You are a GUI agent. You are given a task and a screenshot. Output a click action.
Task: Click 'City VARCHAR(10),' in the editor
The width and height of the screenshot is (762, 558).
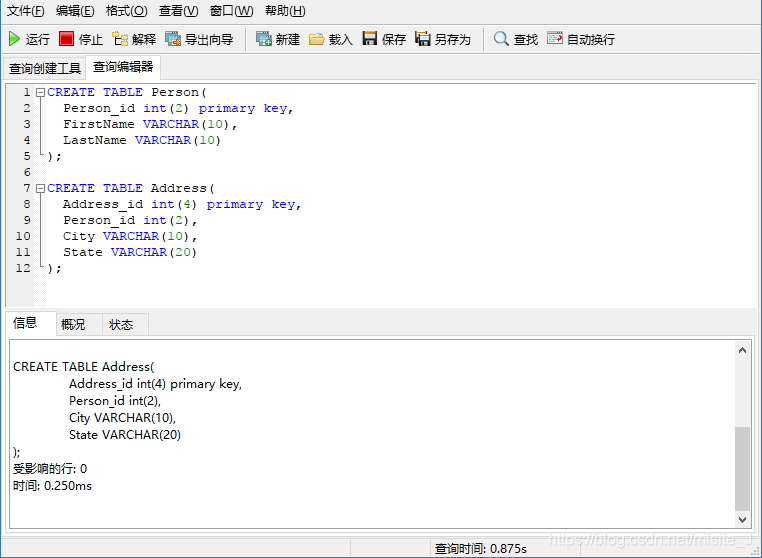(x=130, y=236)
